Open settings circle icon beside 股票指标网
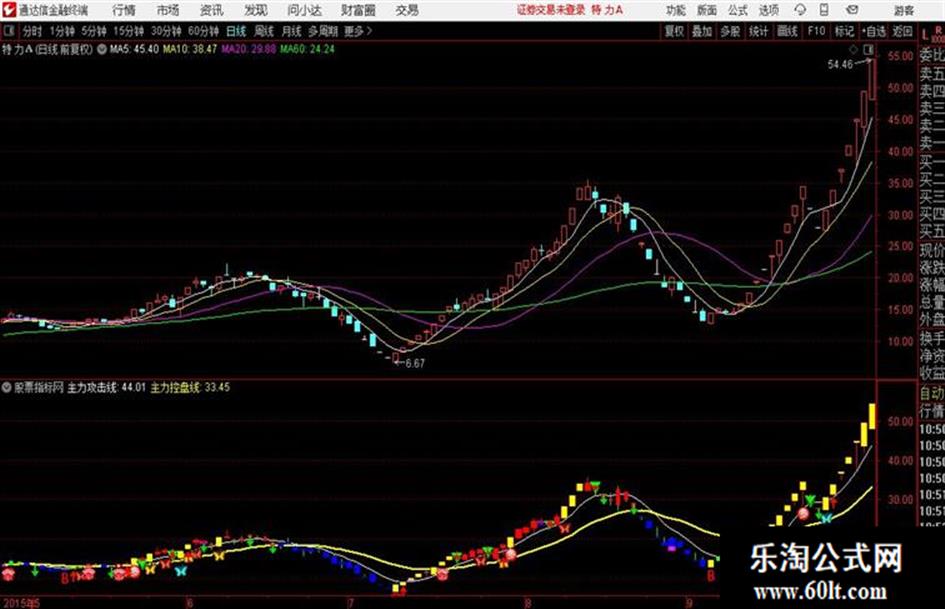The image size is (945, 609). [7, 387]
